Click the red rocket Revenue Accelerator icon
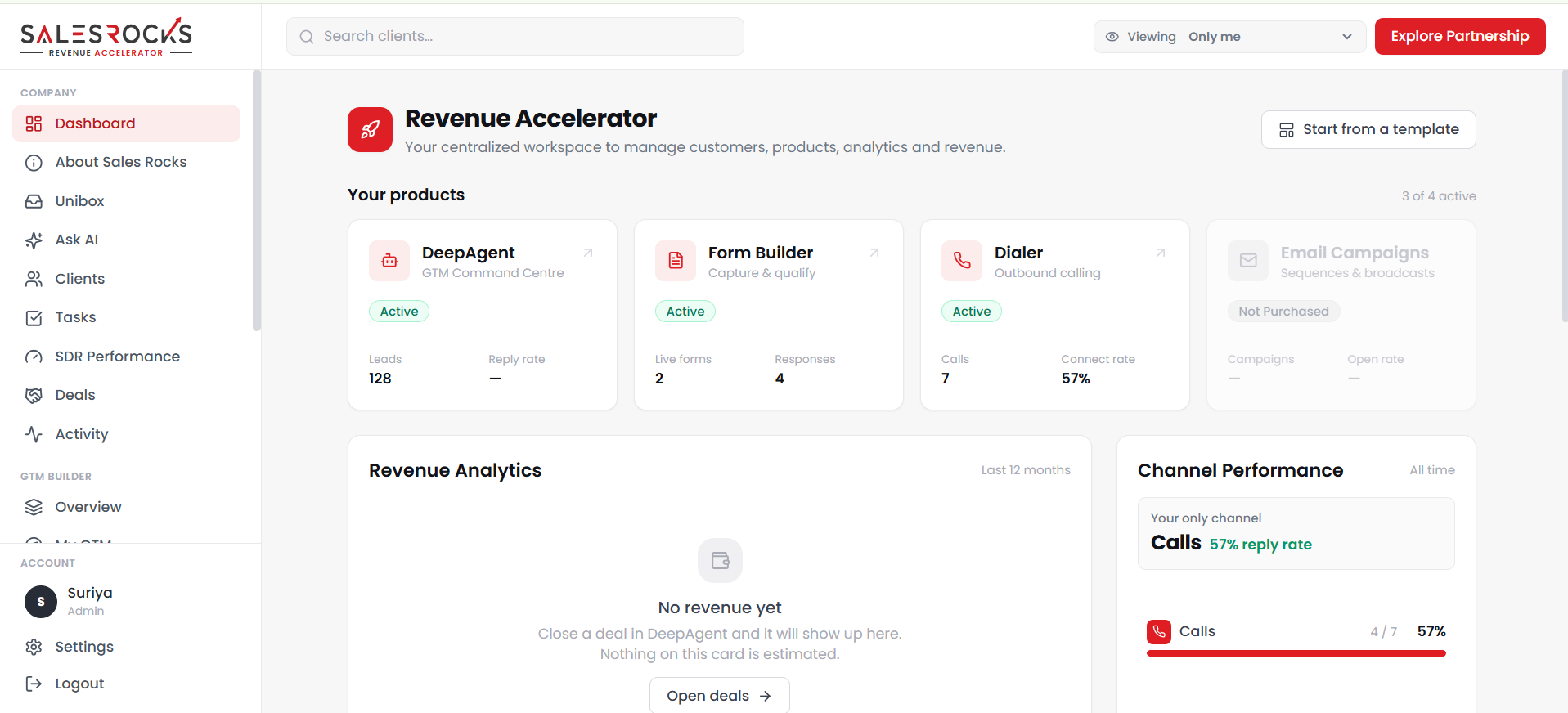Screen dimensions: 1568x713 (370, 129)
